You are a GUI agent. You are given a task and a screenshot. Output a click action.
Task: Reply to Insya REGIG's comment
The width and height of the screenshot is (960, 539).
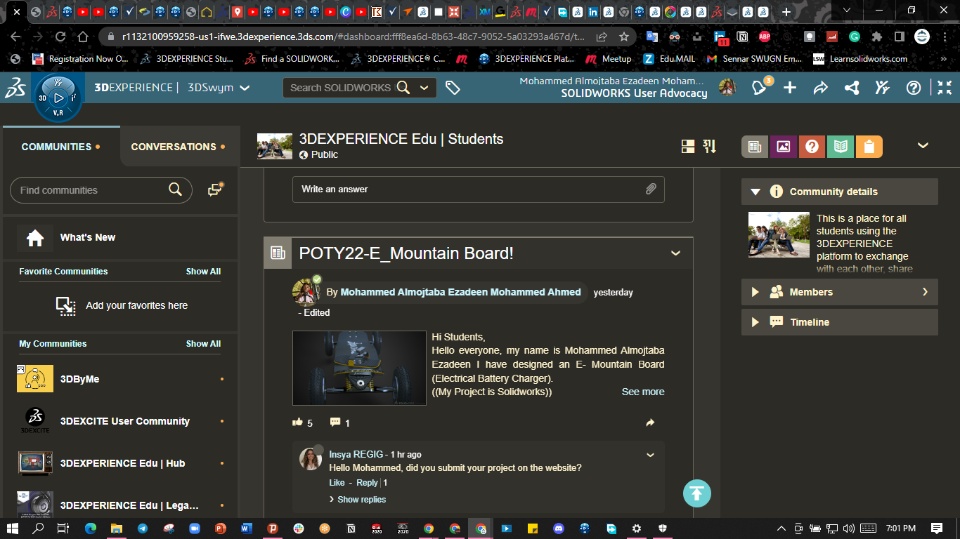tap(367, 483)
